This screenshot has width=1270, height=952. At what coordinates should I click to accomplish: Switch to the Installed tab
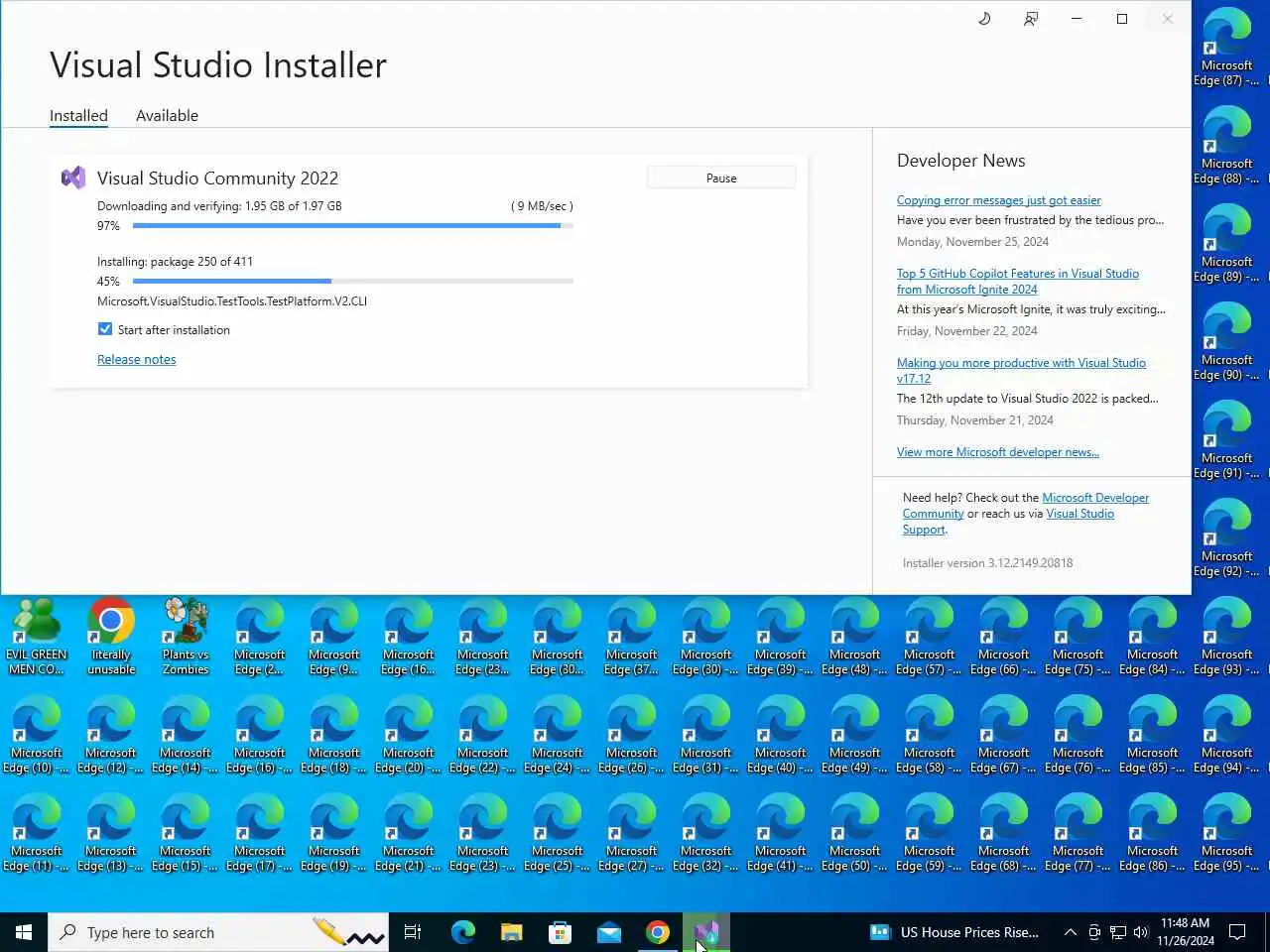point(78,115)
